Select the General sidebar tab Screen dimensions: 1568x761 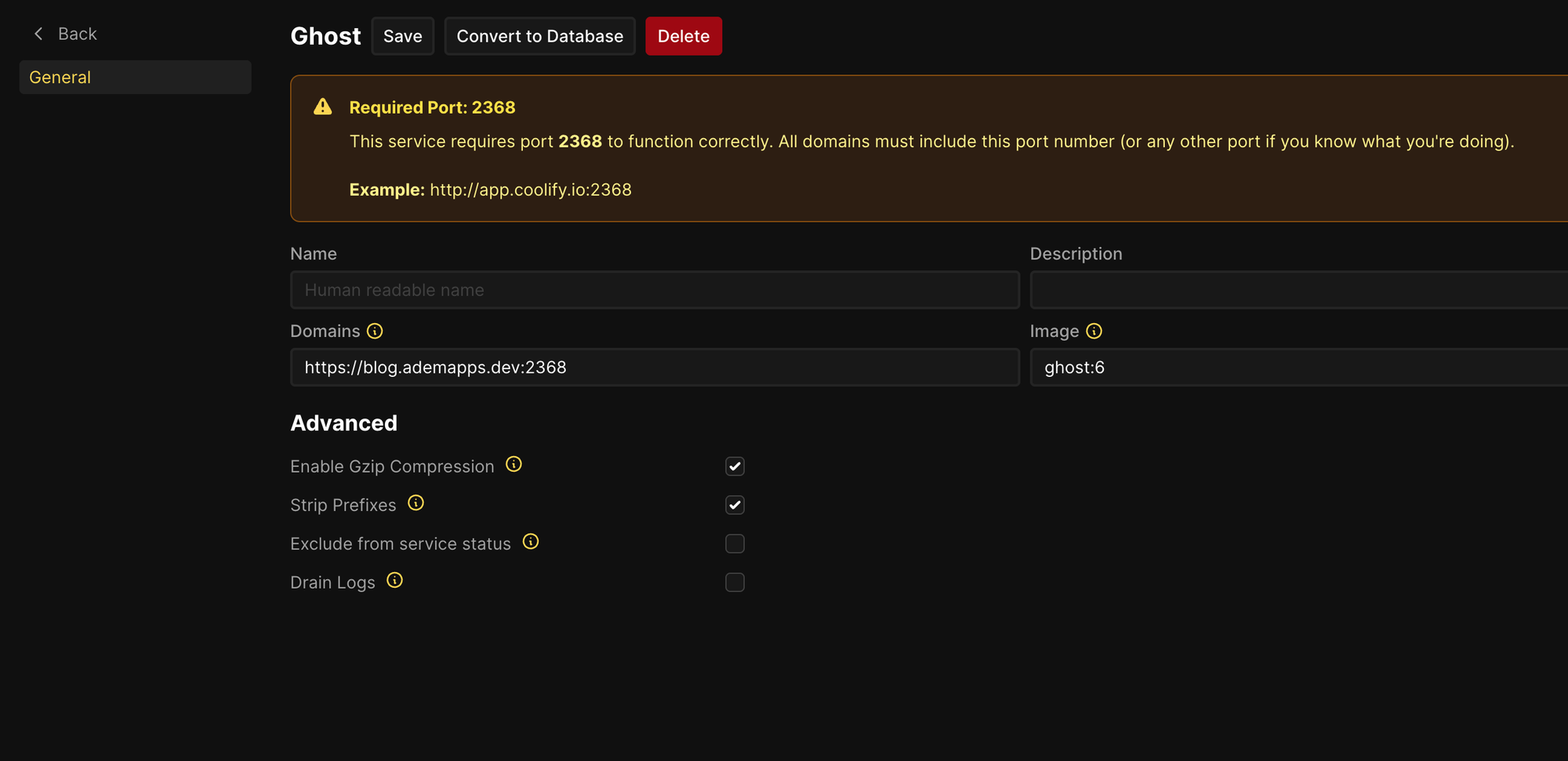click(135, 78)
